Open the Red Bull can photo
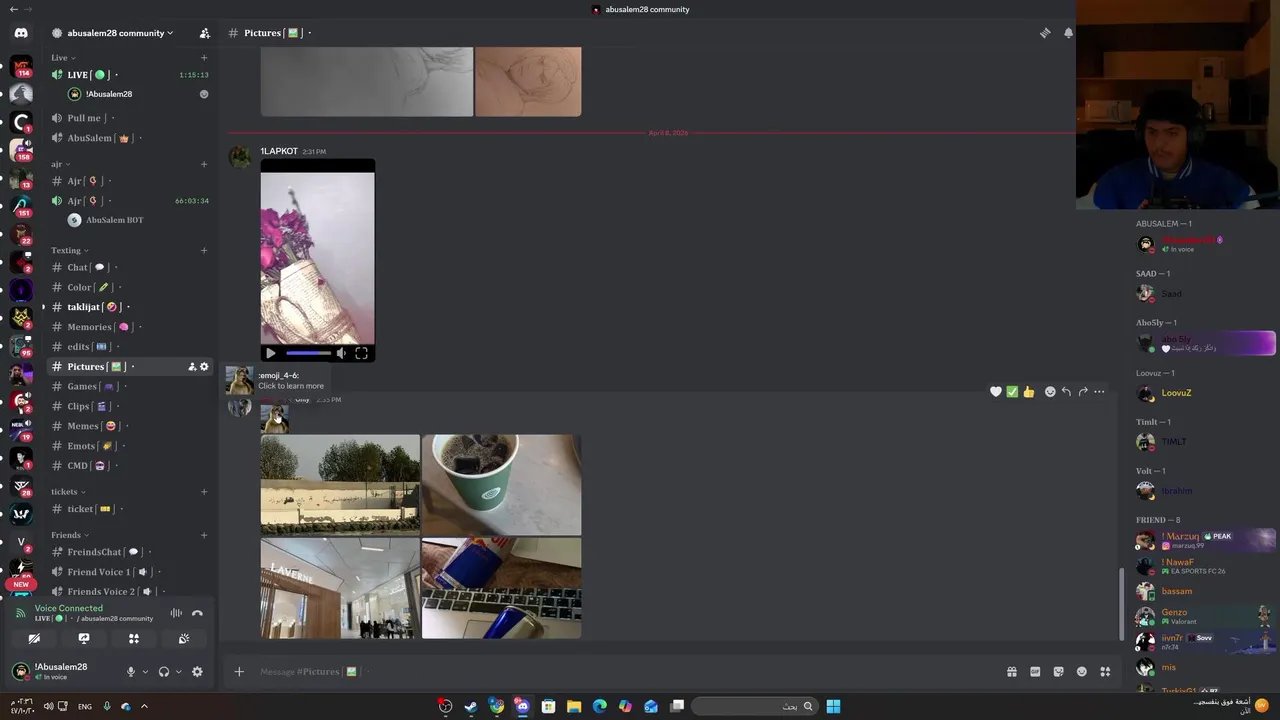 pos(501,588)
